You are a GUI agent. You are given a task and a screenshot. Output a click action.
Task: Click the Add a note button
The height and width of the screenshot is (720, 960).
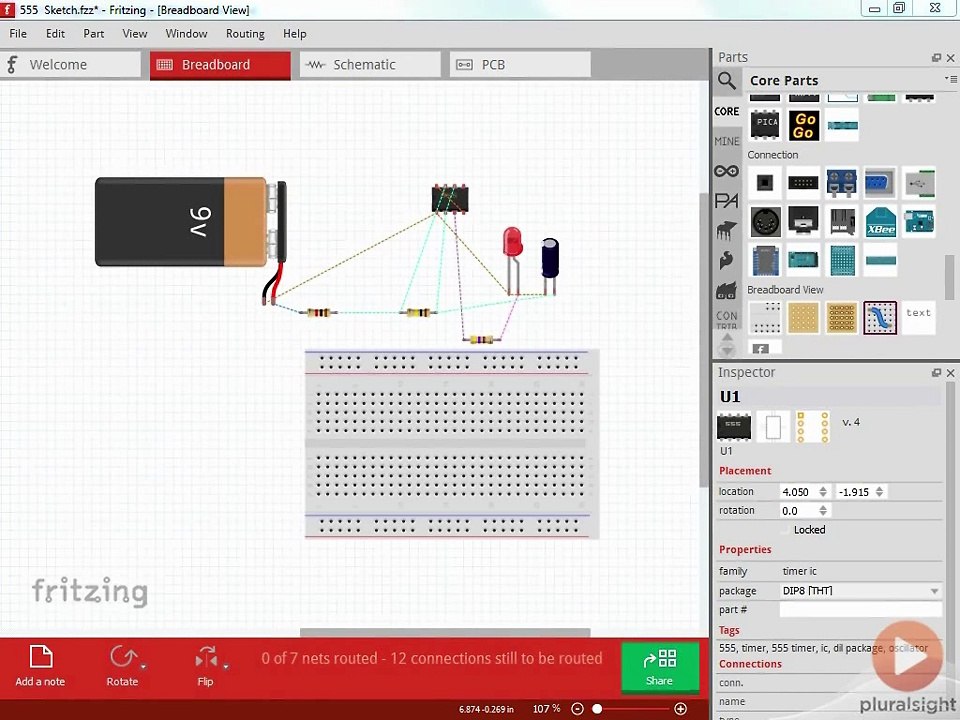pos(40,666)
